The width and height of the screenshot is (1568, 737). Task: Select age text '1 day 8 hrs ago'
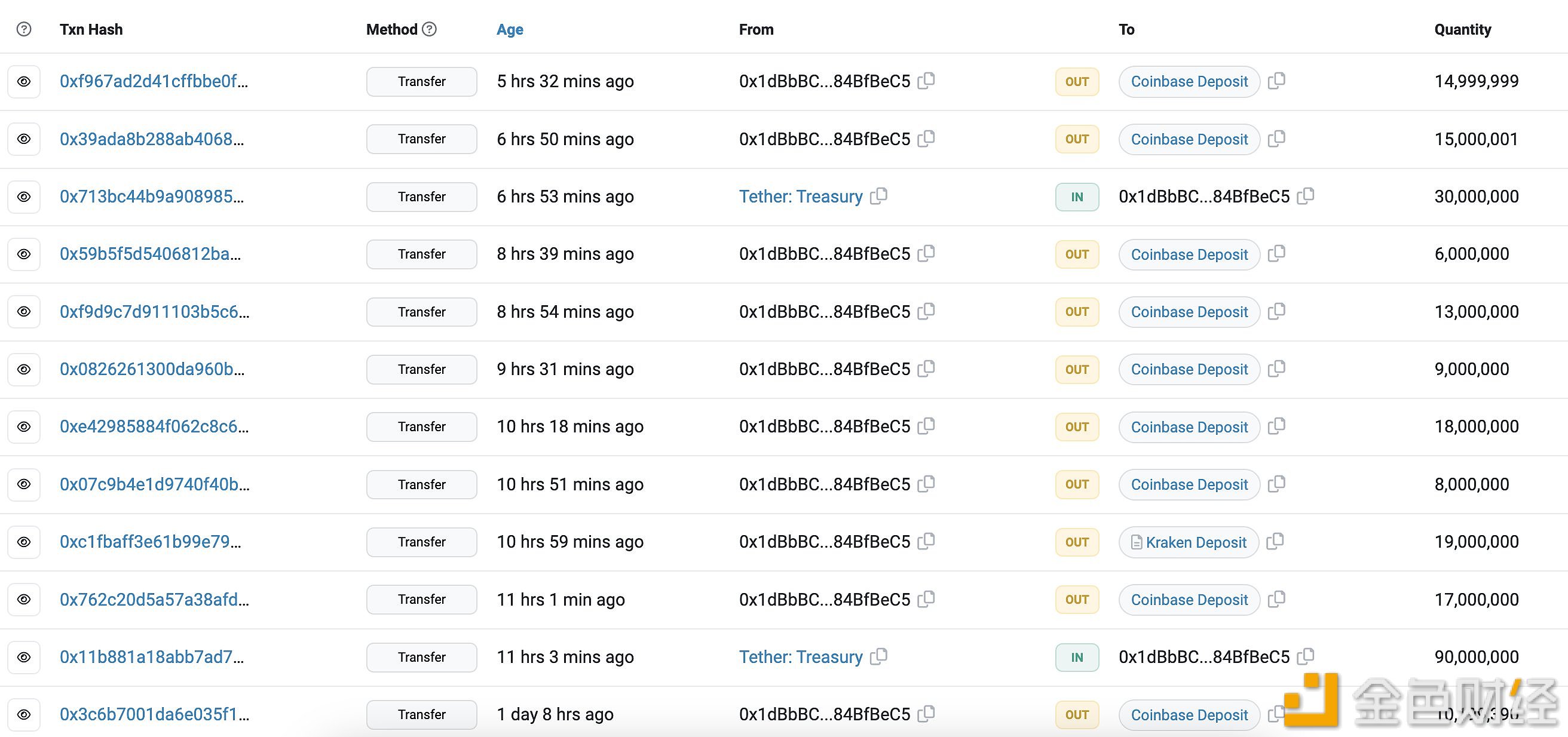(555, 714)
